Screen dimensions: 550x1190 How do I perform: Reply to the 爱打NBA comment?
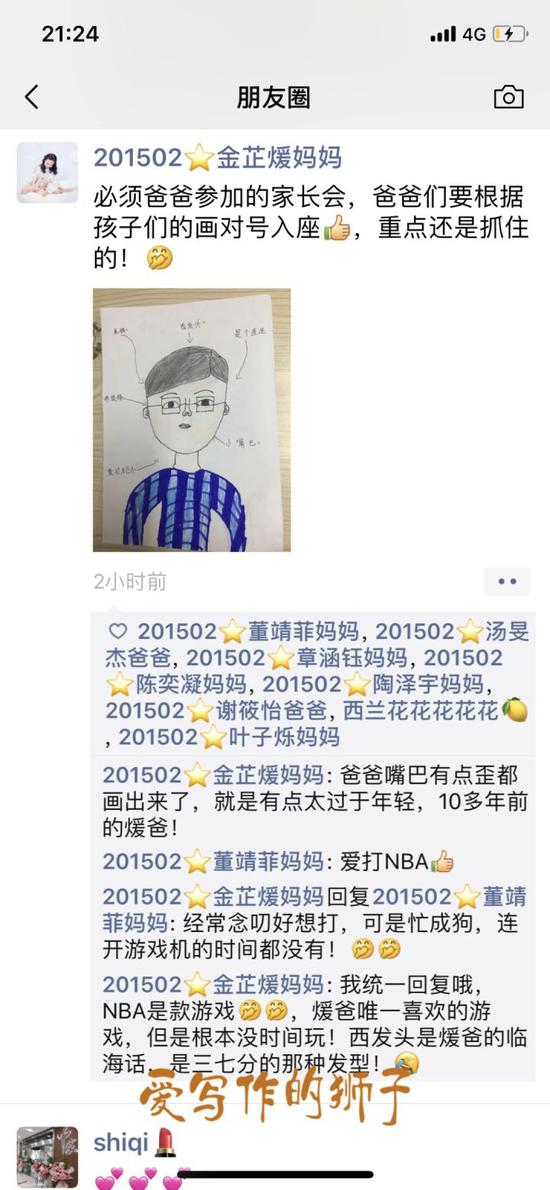[278, 861]
